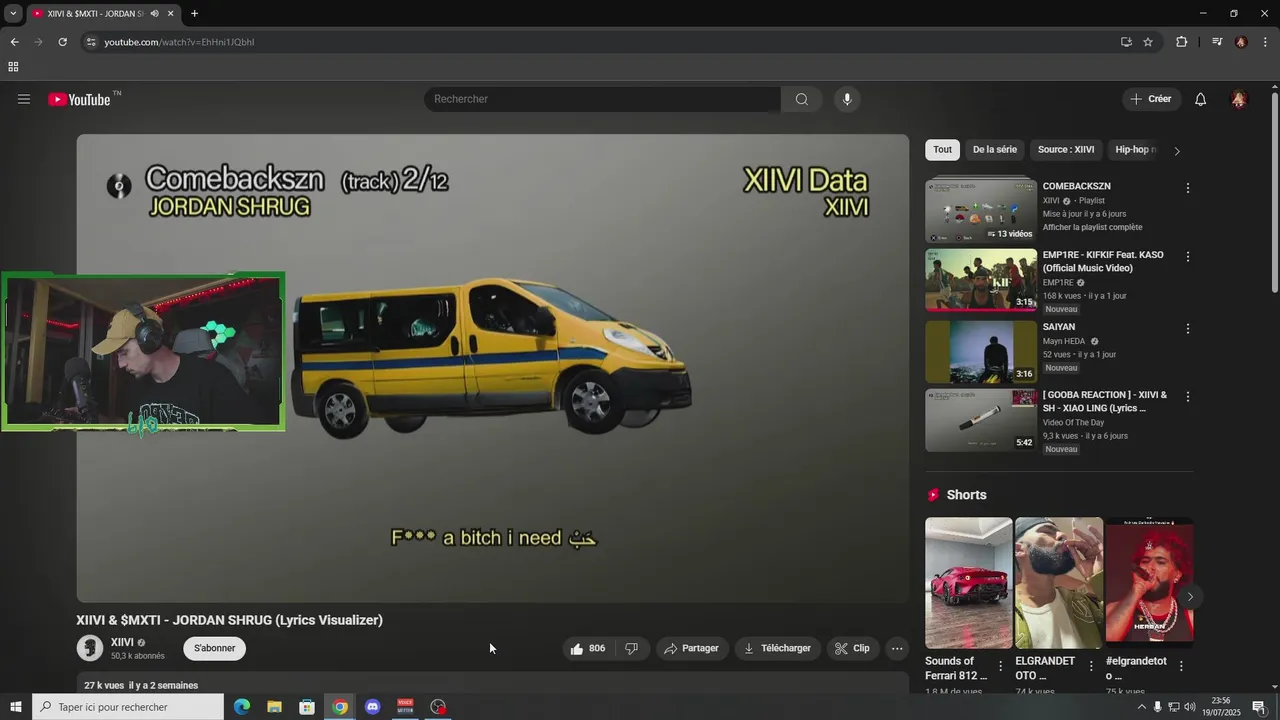Screen dimensions: 1280x720
Task: Open the XIIVI channel name link
Action: 122,642
